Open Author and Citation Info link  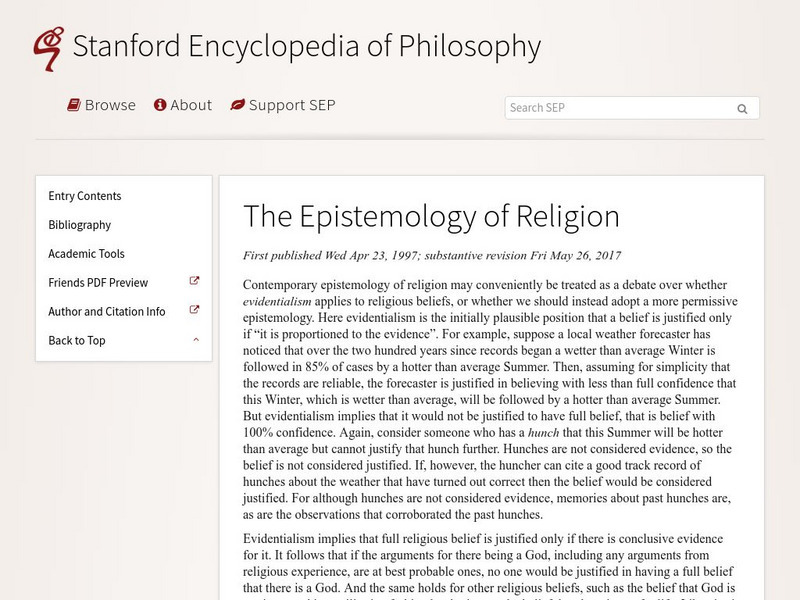pos(107,311)
